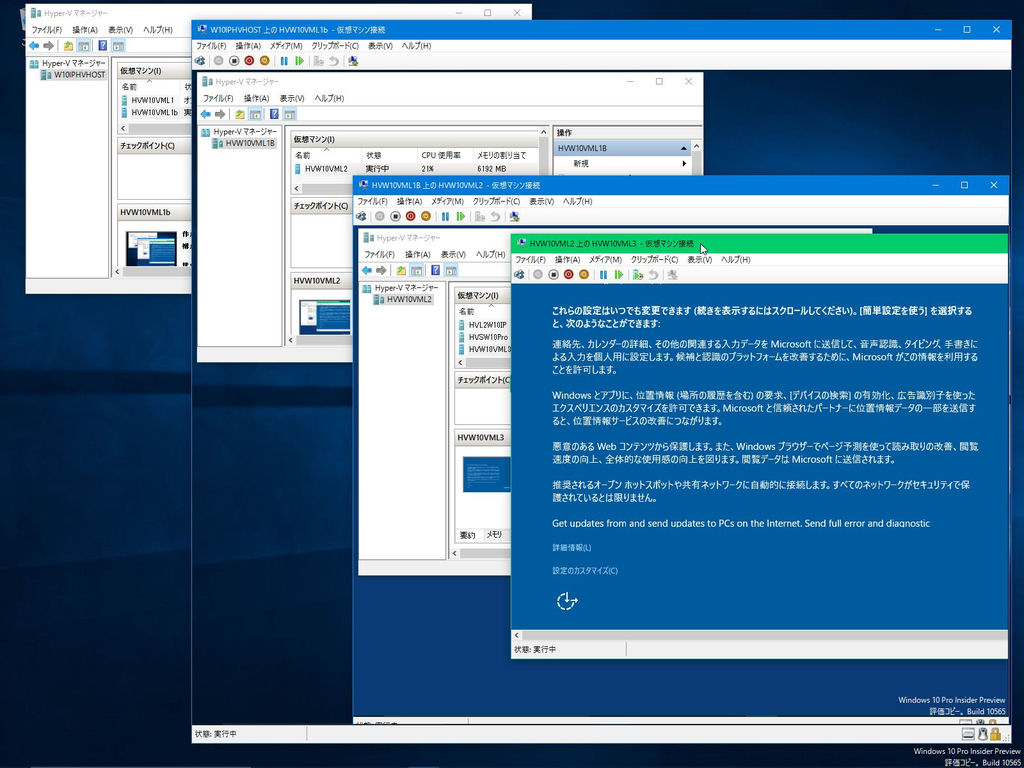Toggle action pane icon in outermost W10IPHVHOST manager toolbar
Screen dimensions: 1024x768
(118, 46)
